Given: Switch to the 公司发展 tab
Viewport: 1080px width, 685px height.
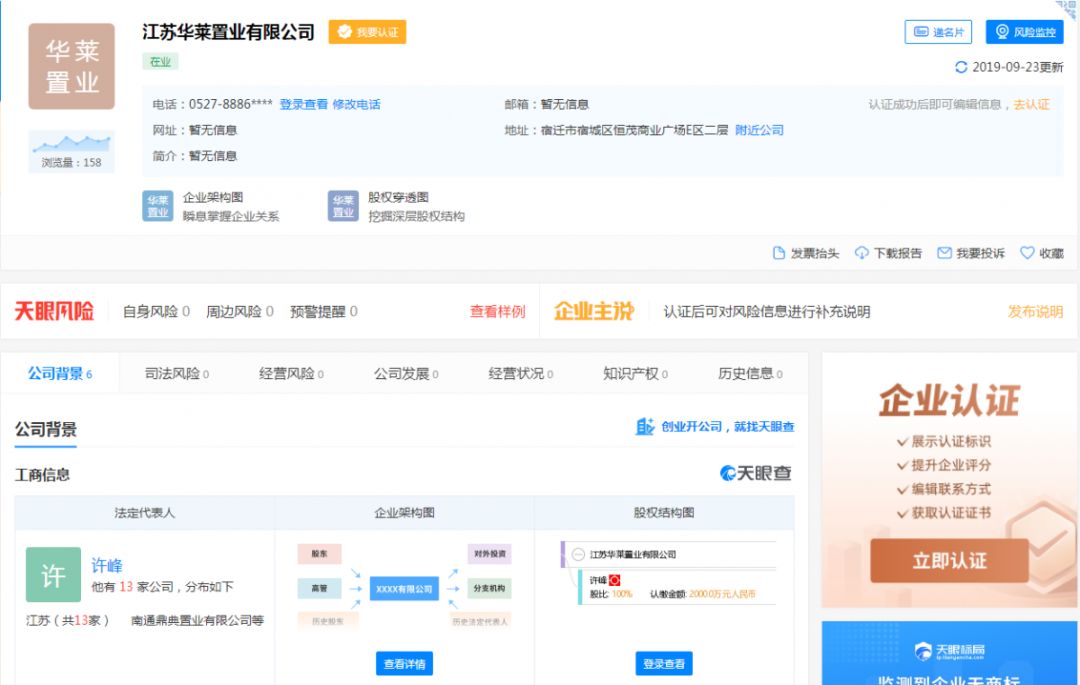Looking at the screenshot, I should 406,373.
